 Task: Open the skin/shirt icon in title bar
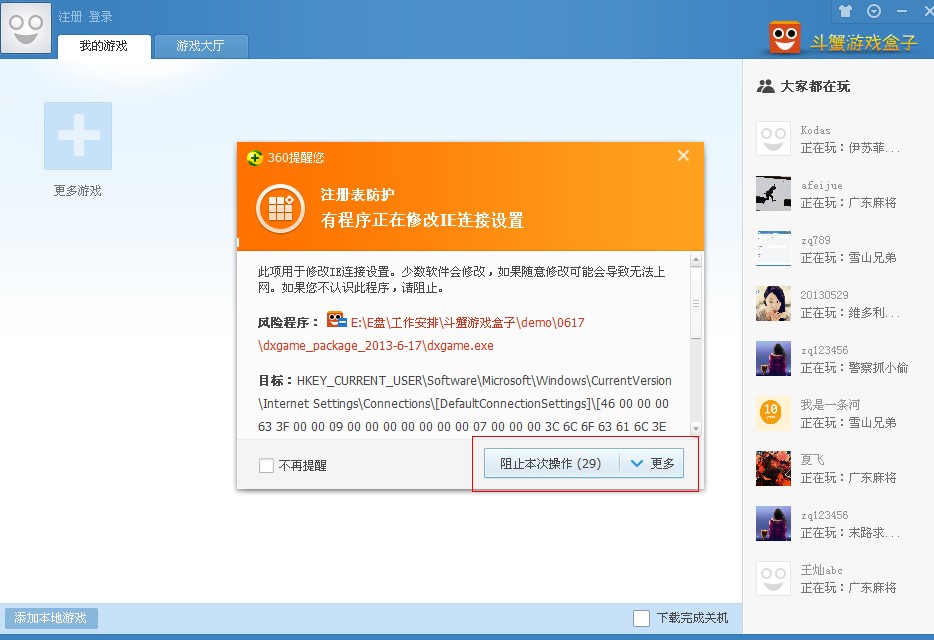845,11
